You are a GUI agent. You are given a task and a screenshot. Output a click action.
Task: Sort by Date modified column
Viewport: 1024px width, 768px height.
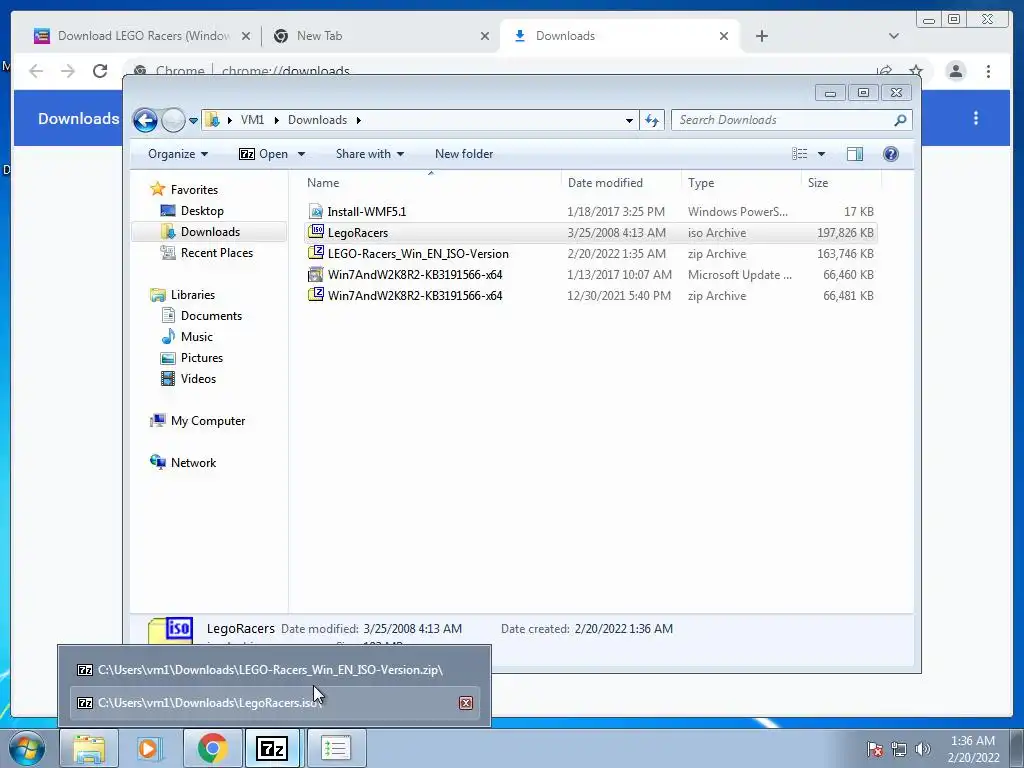620,183
